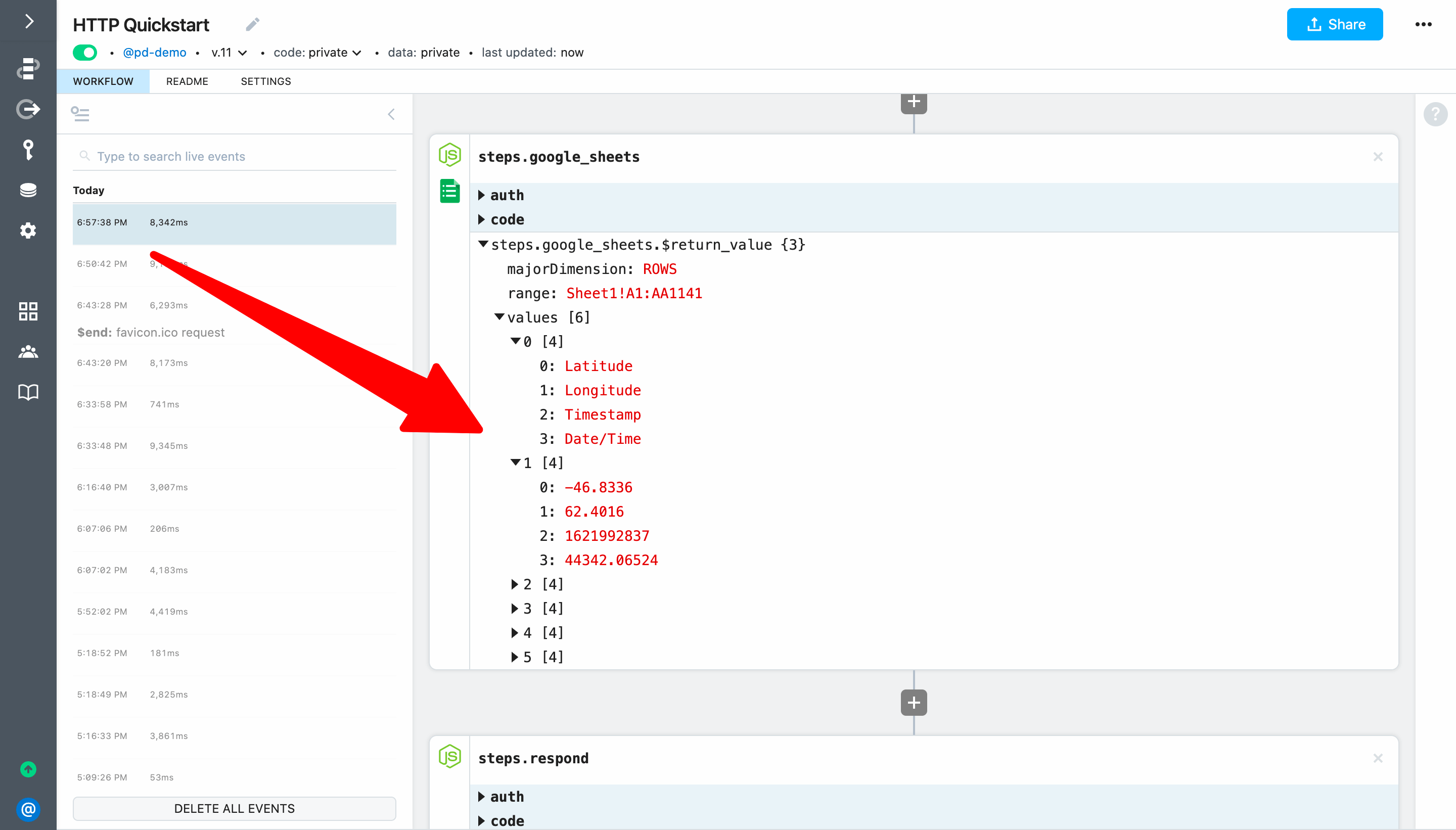Click the open book docs icon
The image size is (1456, 830).
[x=28, y=392]
